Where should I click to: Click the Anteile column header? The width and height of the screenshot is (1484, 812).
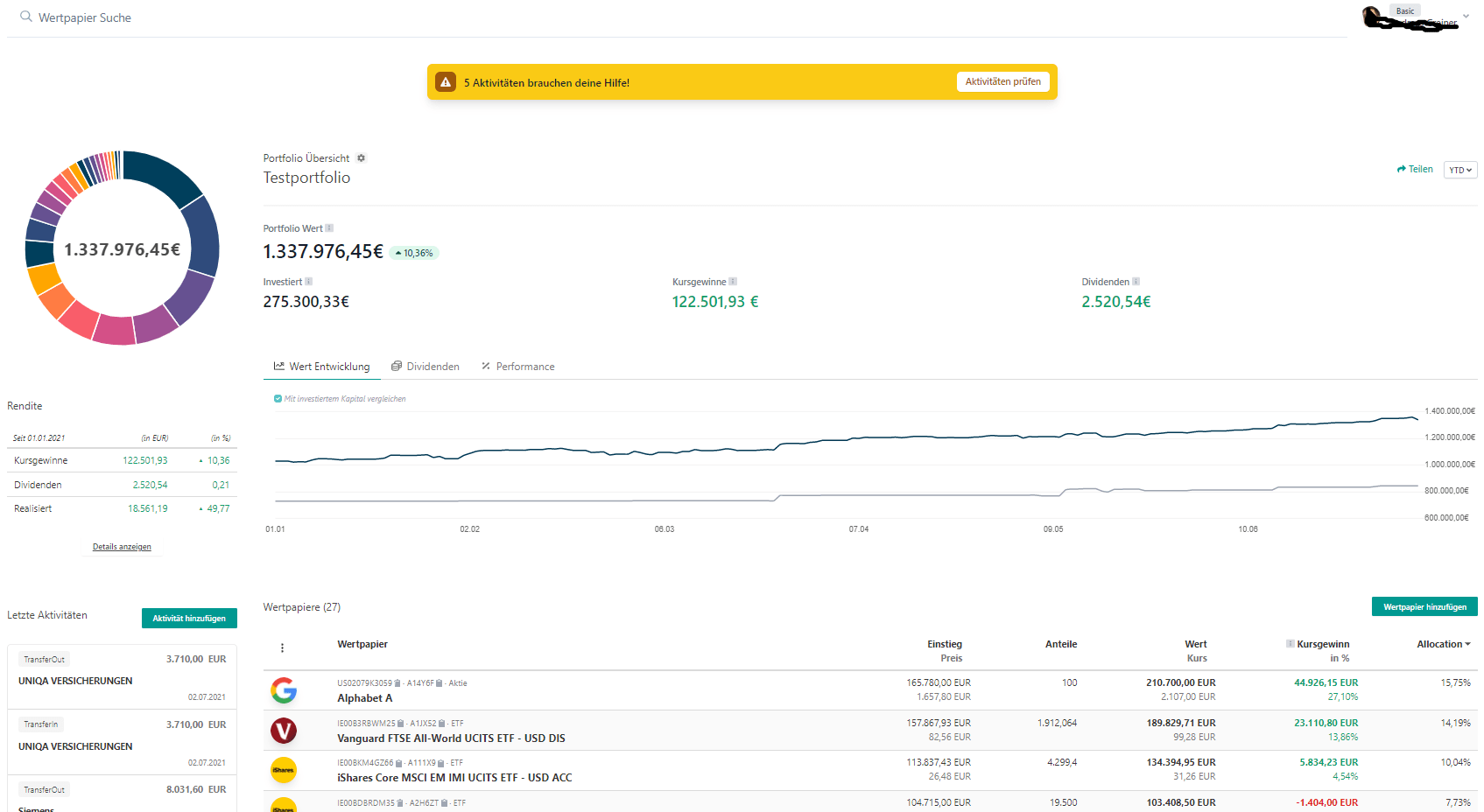click(x=1061, y=644)
